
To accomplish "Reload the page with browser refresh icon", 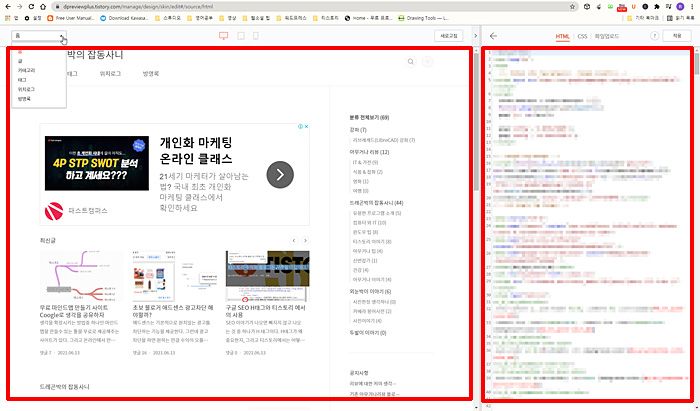I will tap(31, 7).
